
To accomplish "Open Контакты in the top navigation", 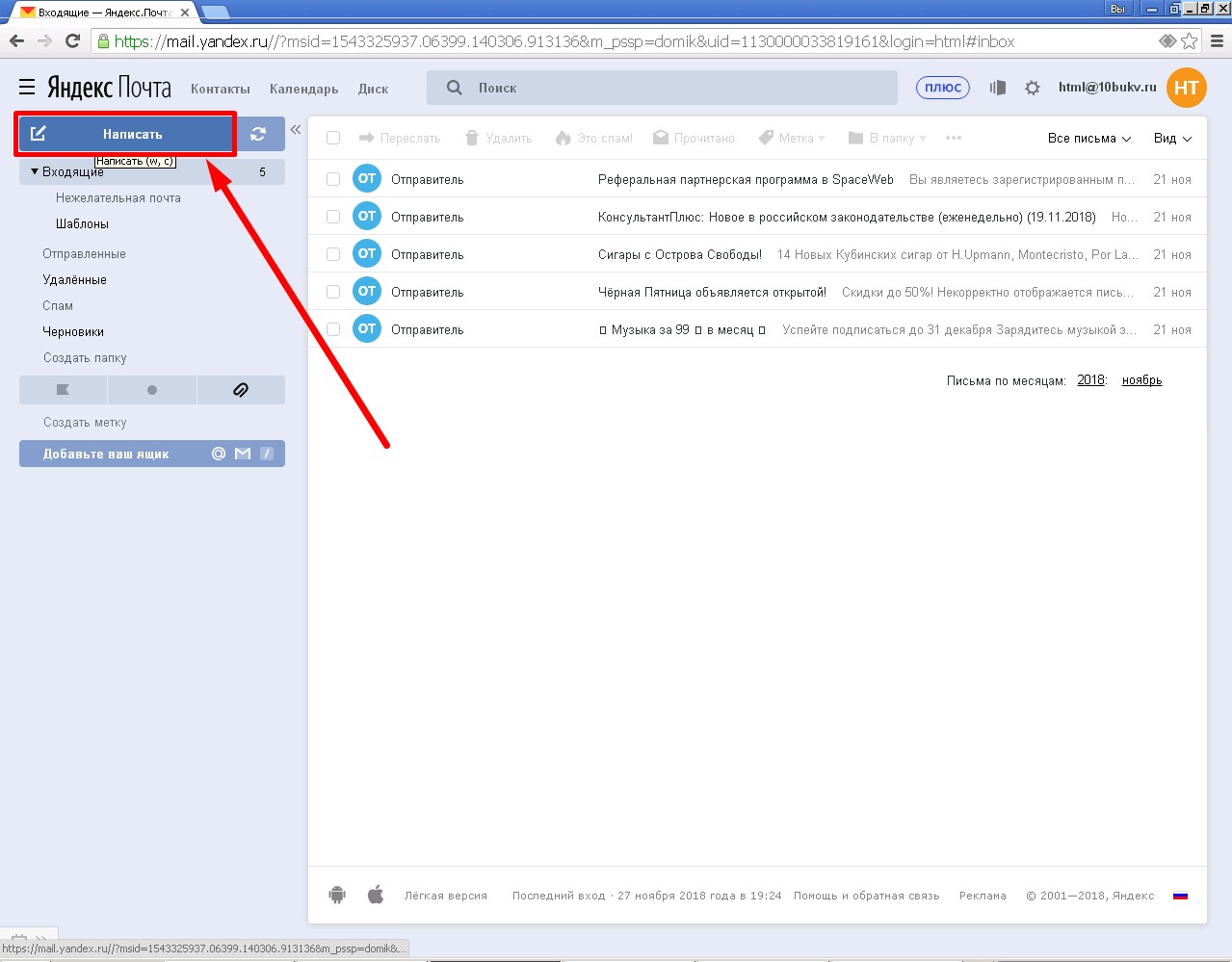I will click(x=221, y=89).
